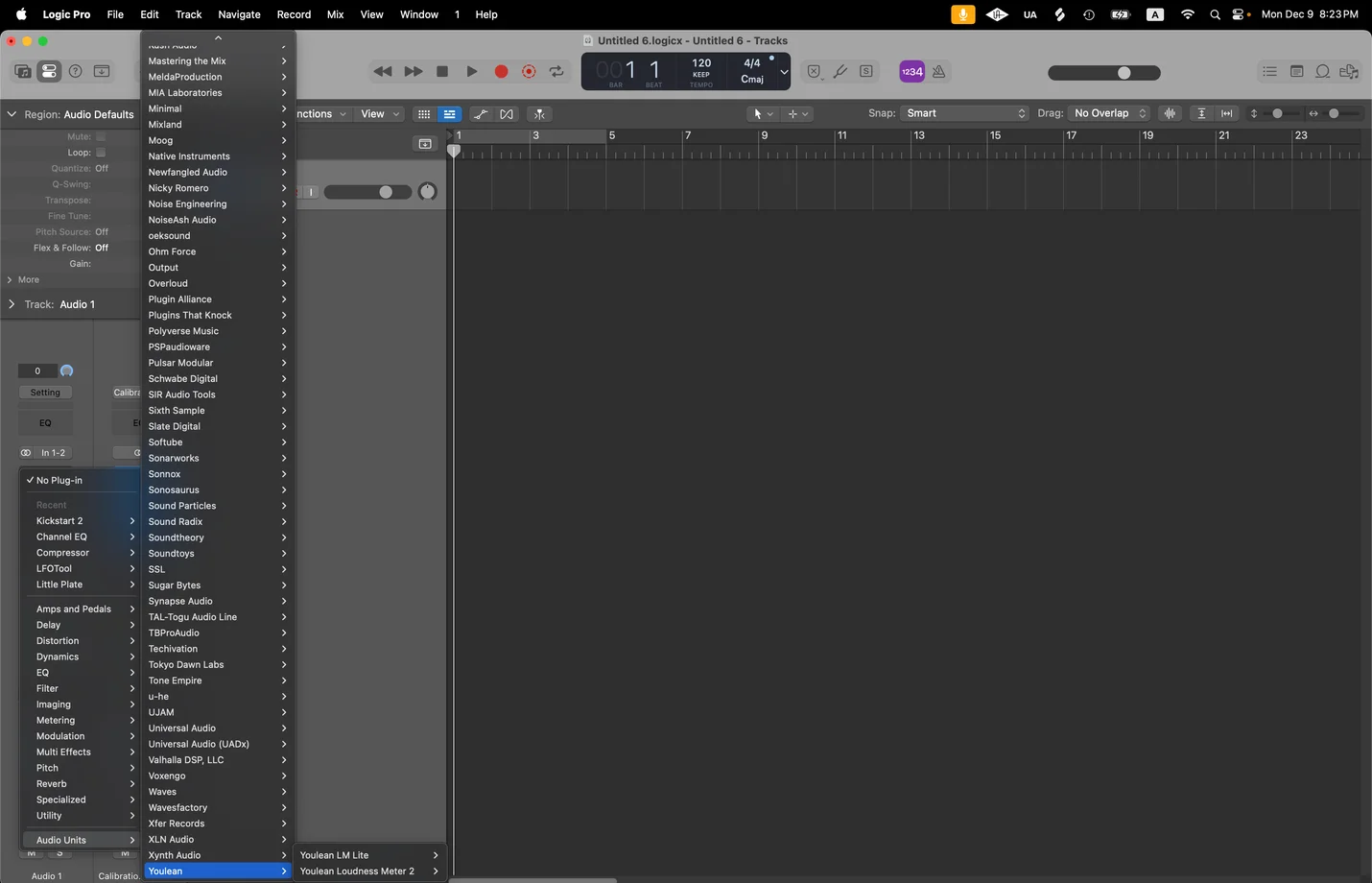Click the Stop transport button
This screenshot has height=883, width=1372.
(x=442, y=72)
